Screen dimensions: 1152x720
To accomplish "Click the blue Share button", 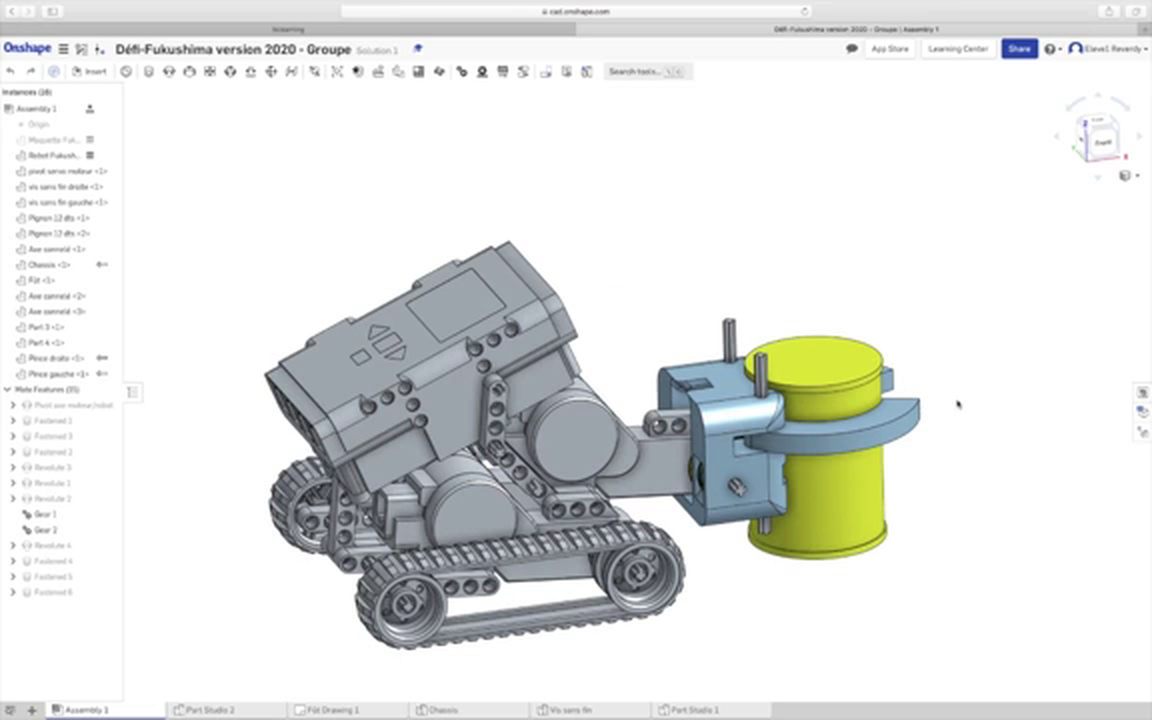I will pyautogui.click(x=1019, y=49).
